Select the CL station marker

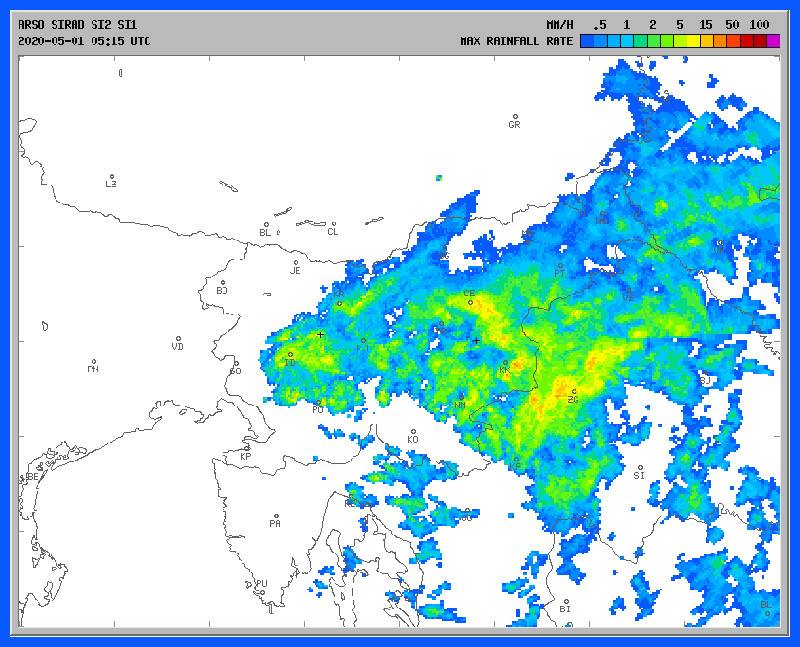click(x=332, y=224)
